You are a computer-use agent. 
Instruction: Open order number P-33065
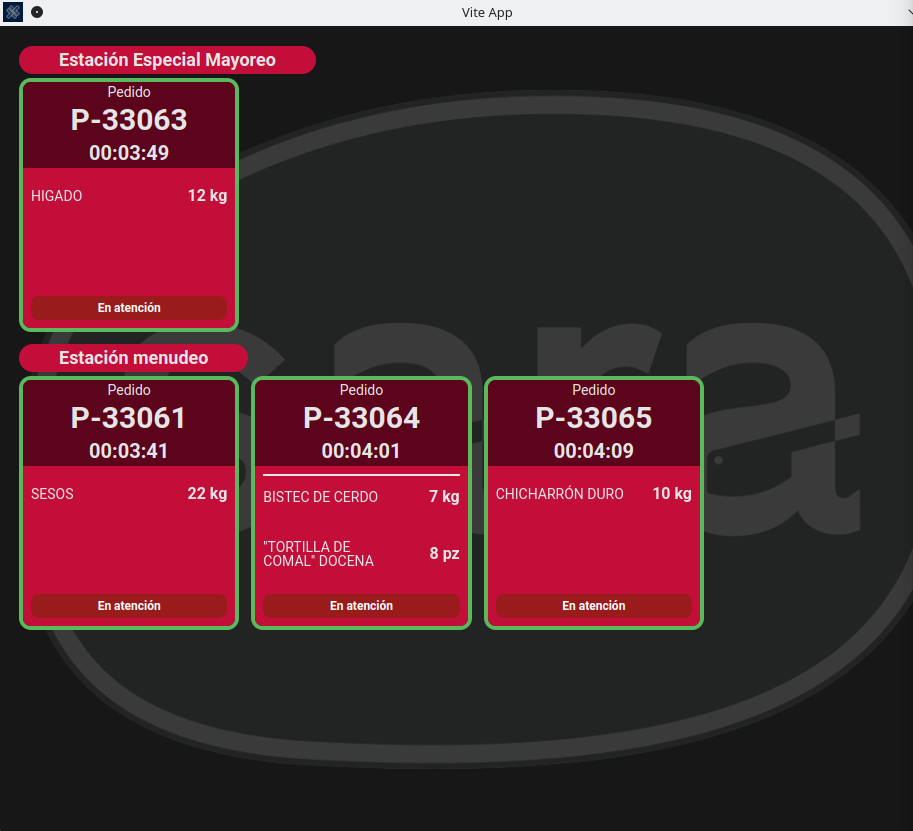pos(594,418)
